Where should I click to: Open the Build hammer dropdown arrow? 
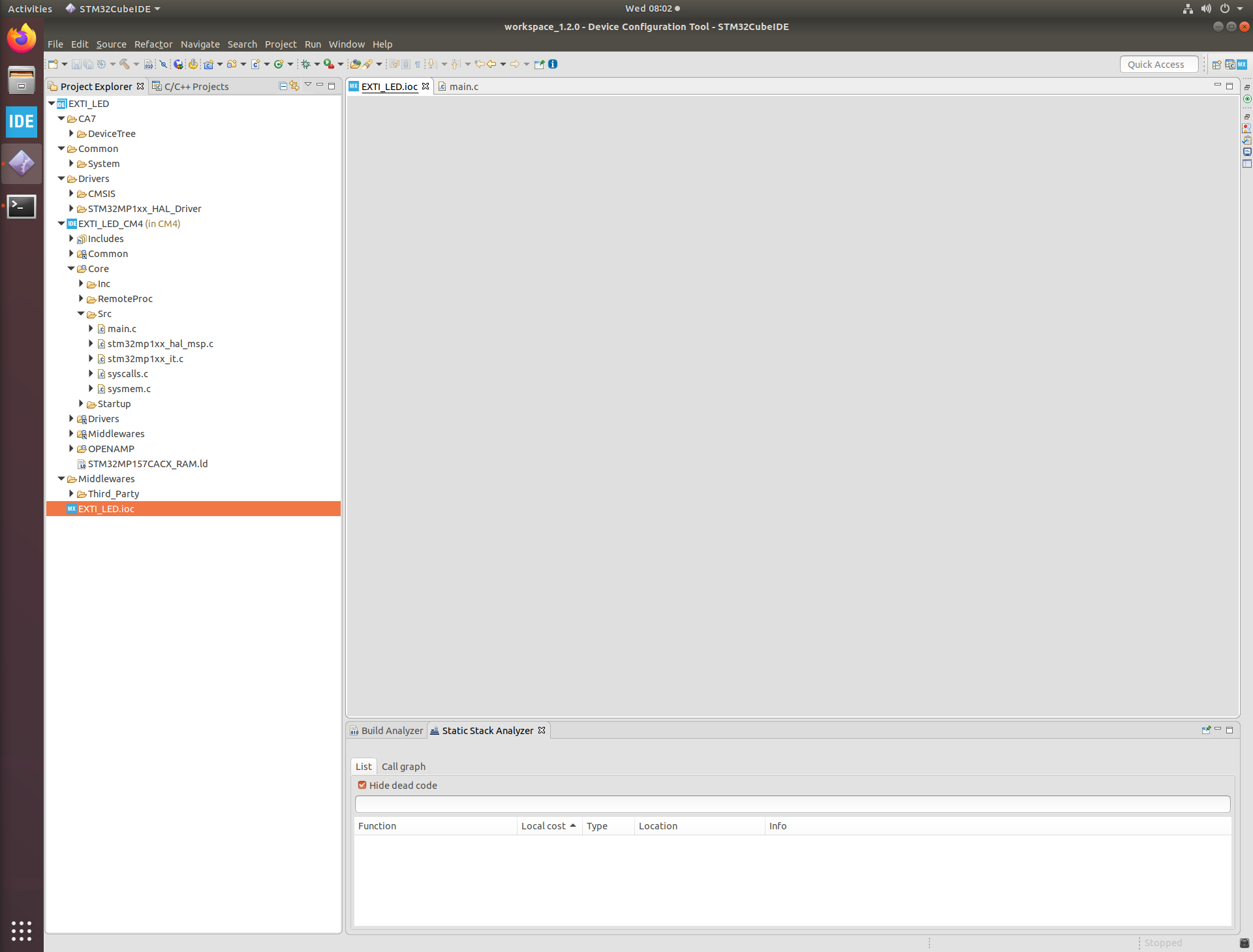point(136,64)
